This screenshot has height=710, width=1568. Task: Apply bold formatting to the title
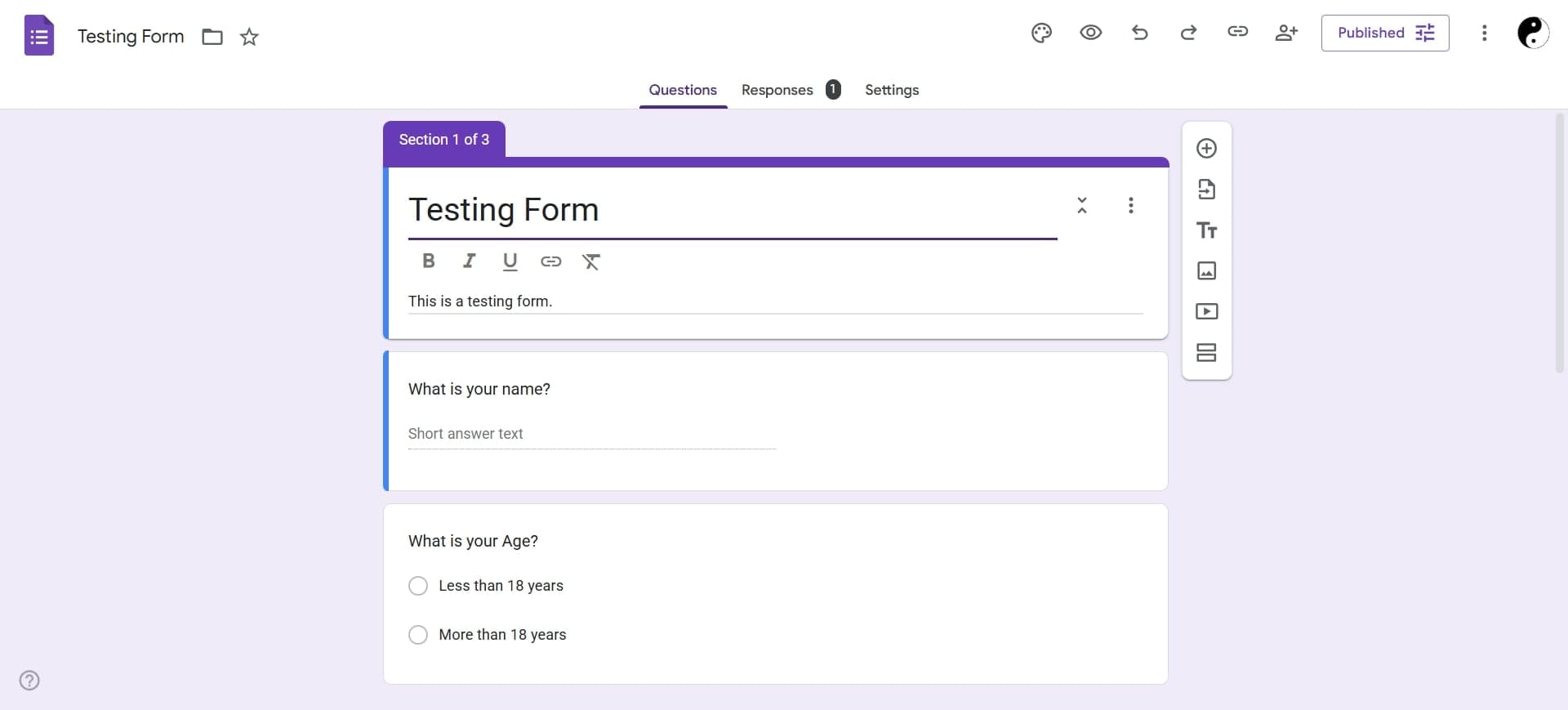pos(428,261)
